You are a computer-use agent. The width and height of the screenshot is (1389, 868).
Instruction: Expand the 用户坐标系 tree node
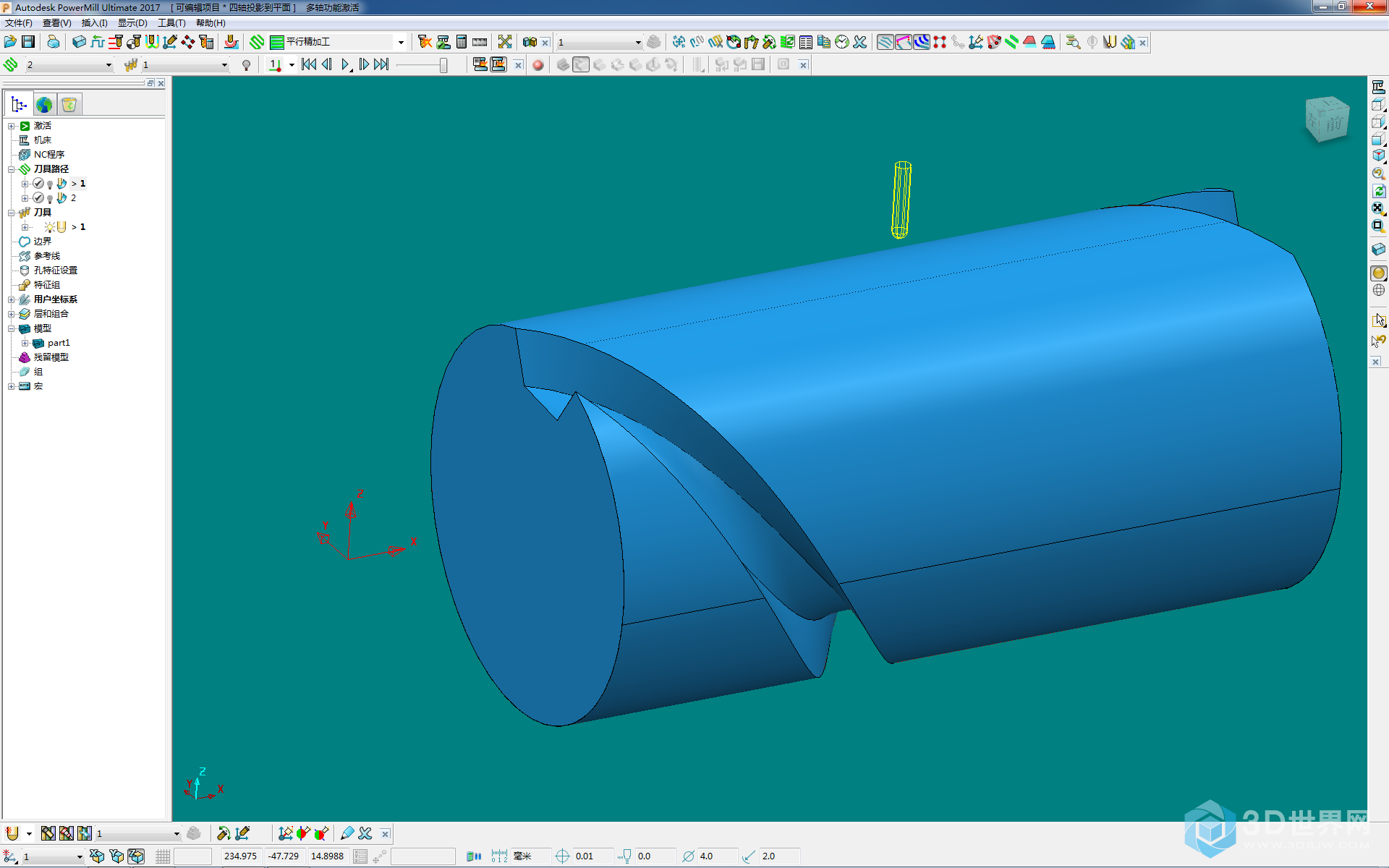click(11, 299)
